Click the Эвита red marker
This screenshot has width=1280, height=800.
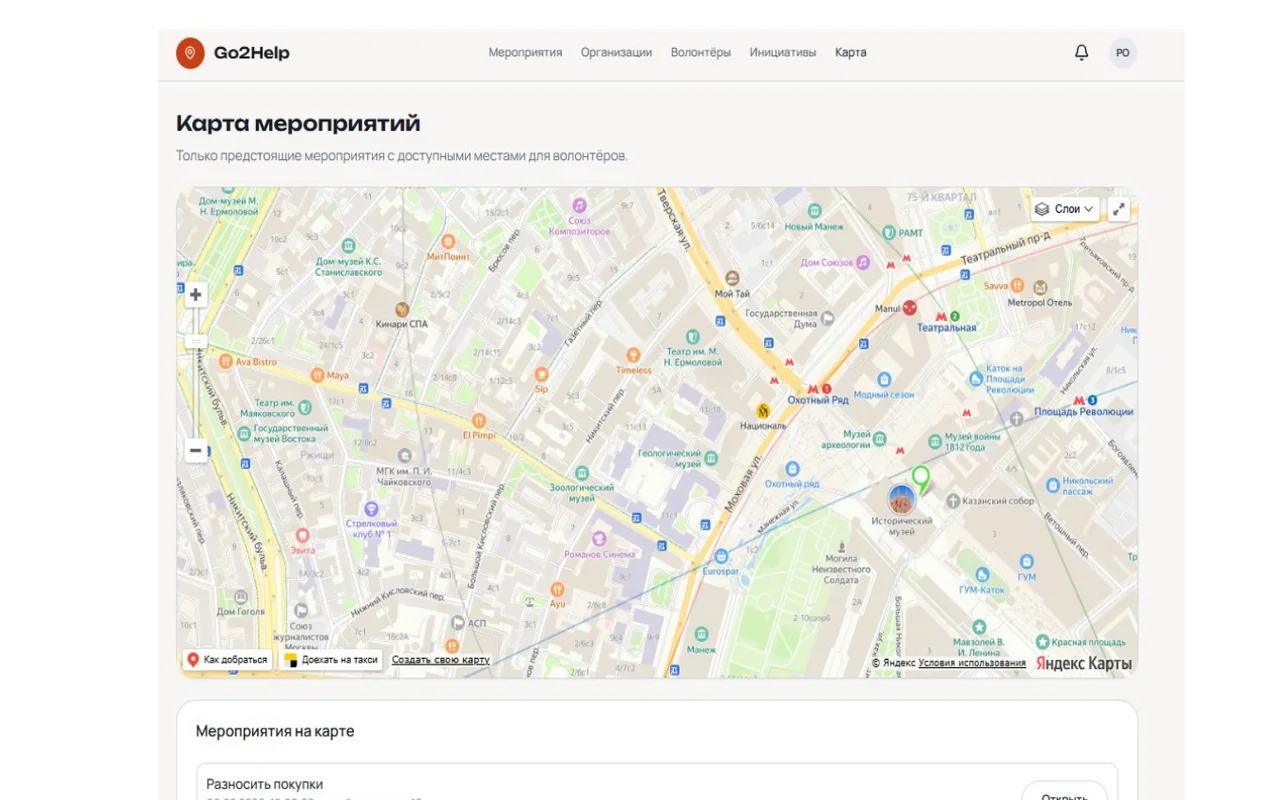click(x=302, y=536)
